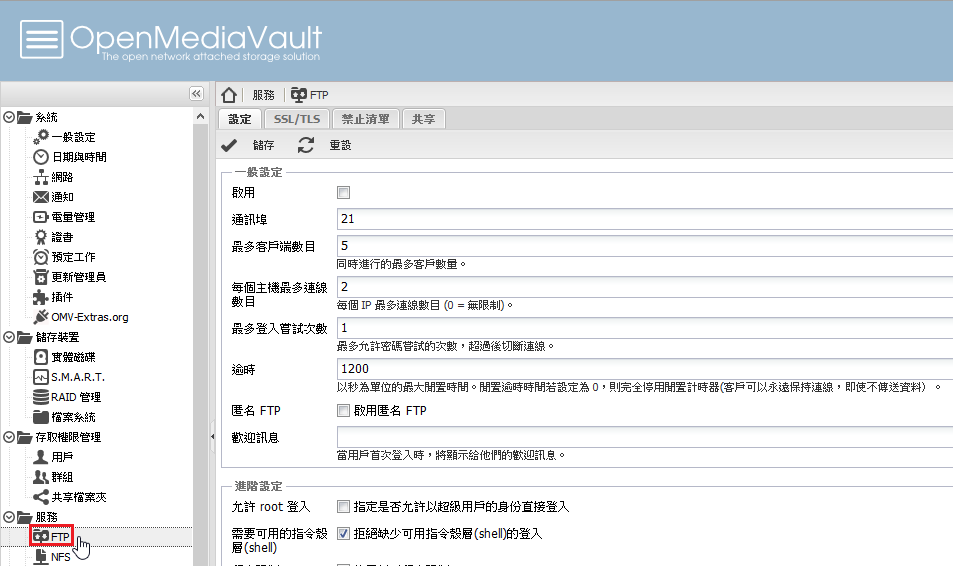Go to home via the house icon

229,95
